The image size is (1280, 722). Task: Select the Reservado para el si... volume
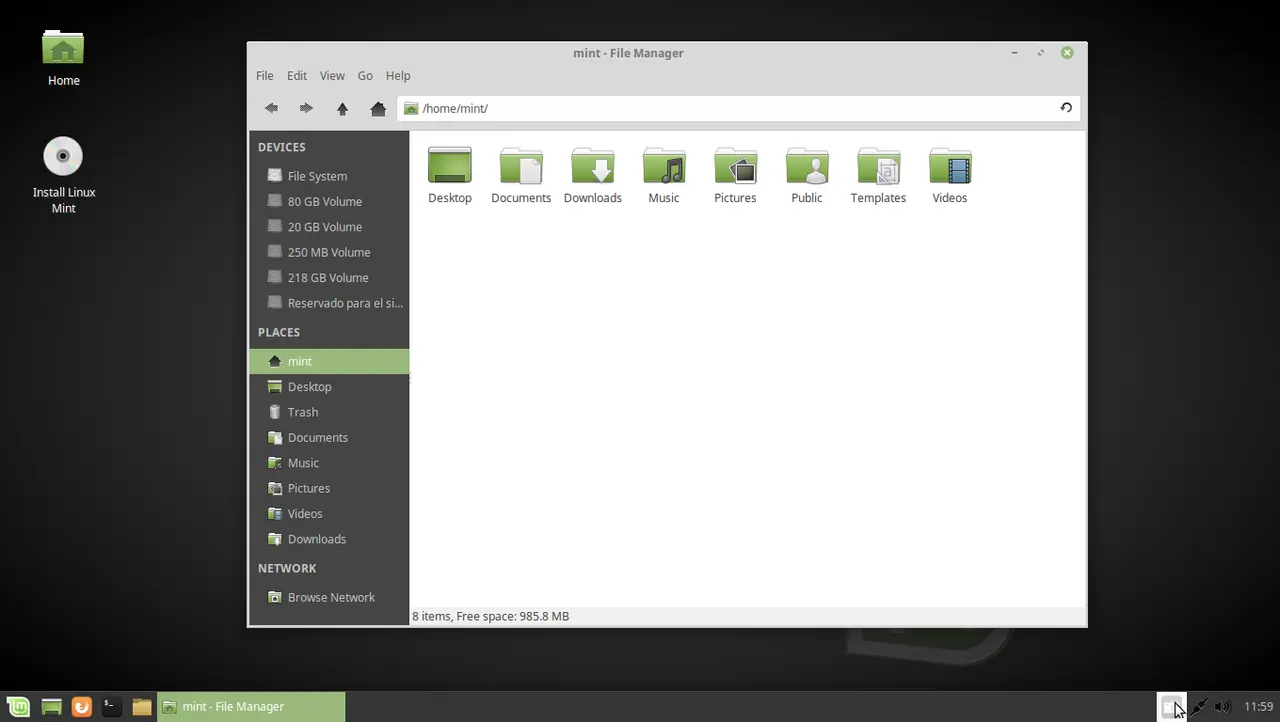[329, 303]
